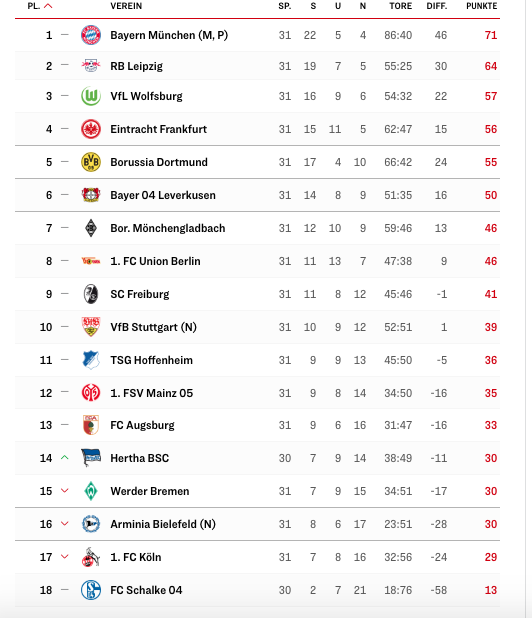The image size is (532, 618).
Task: Click the DIFF. column header
Action: [x=437, y=6]
